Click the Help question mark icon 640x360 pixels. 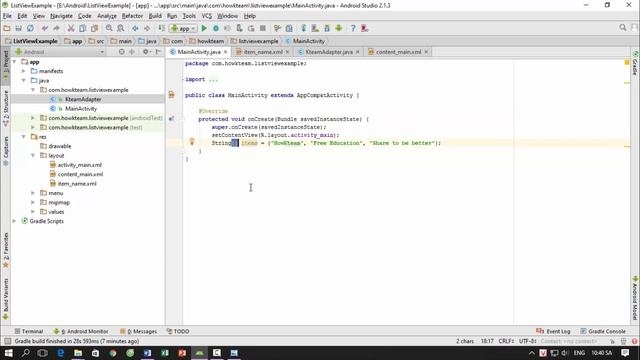coord(353,28)
